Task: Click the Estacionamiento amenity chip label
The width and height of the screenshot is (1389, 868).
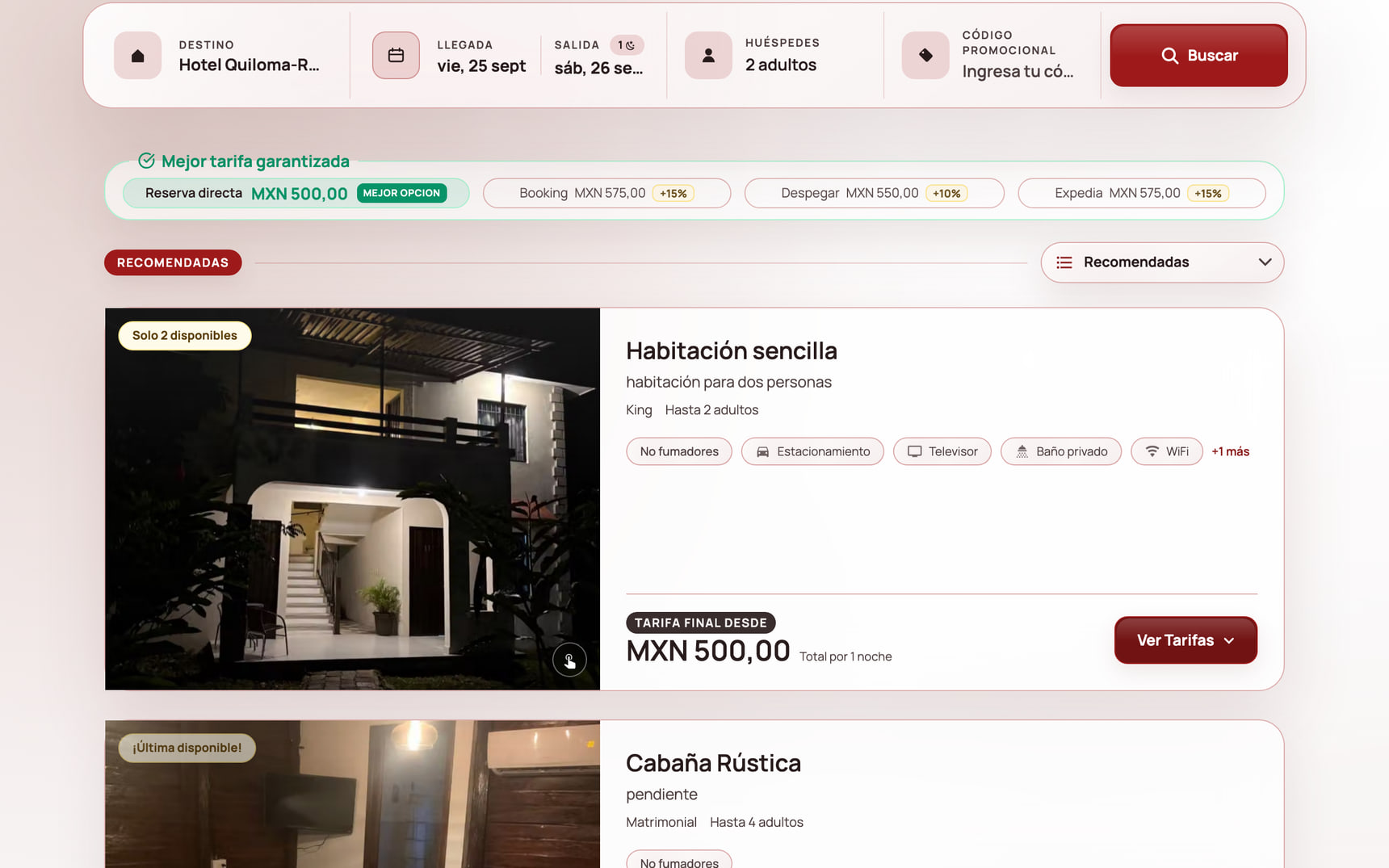Action: coord(823,451)
